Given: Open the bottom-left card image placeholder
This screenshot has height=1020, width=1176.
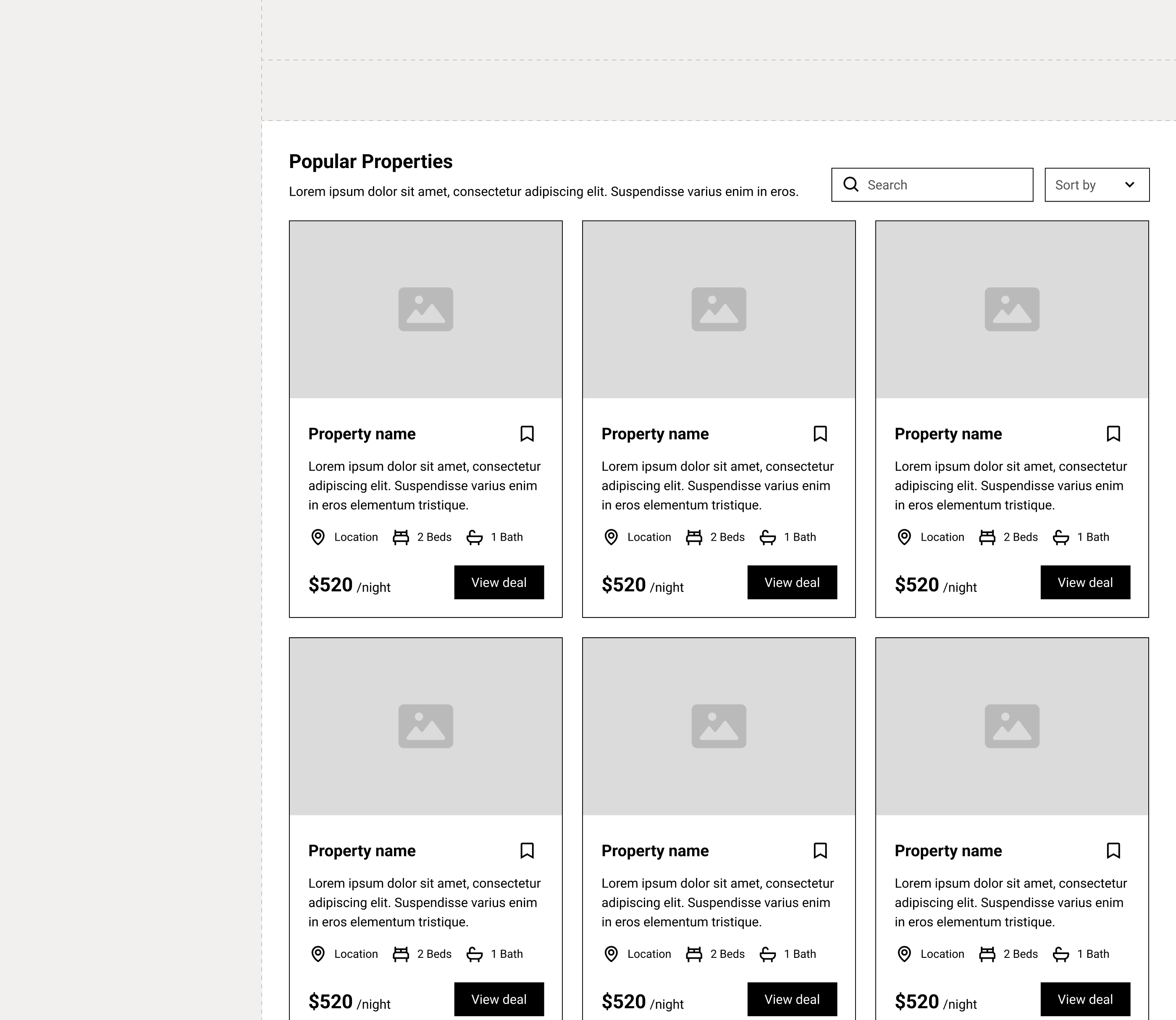Looking at the screenshot, I should [x=425, y=726].
